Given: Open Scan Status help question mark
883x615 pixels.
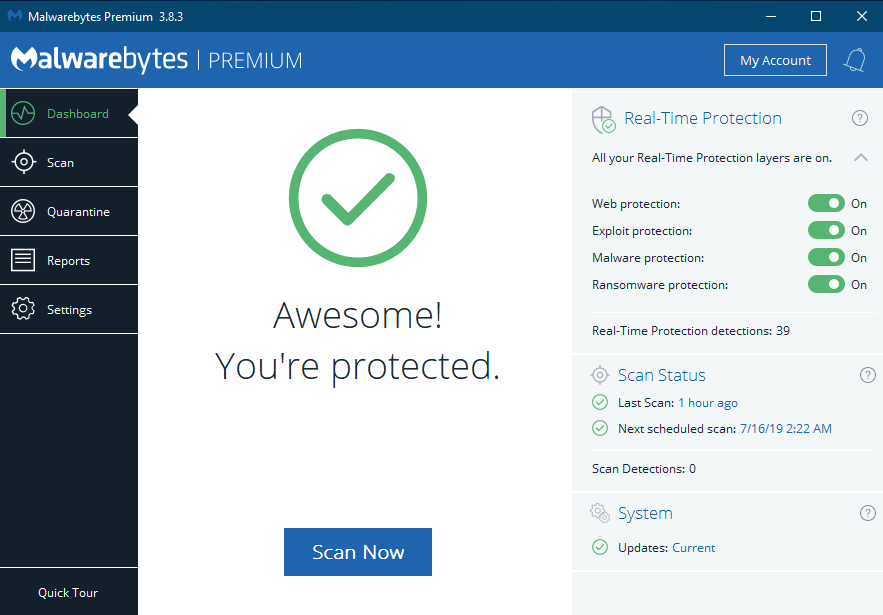Looking at the screenshot, I should (867, 375).
